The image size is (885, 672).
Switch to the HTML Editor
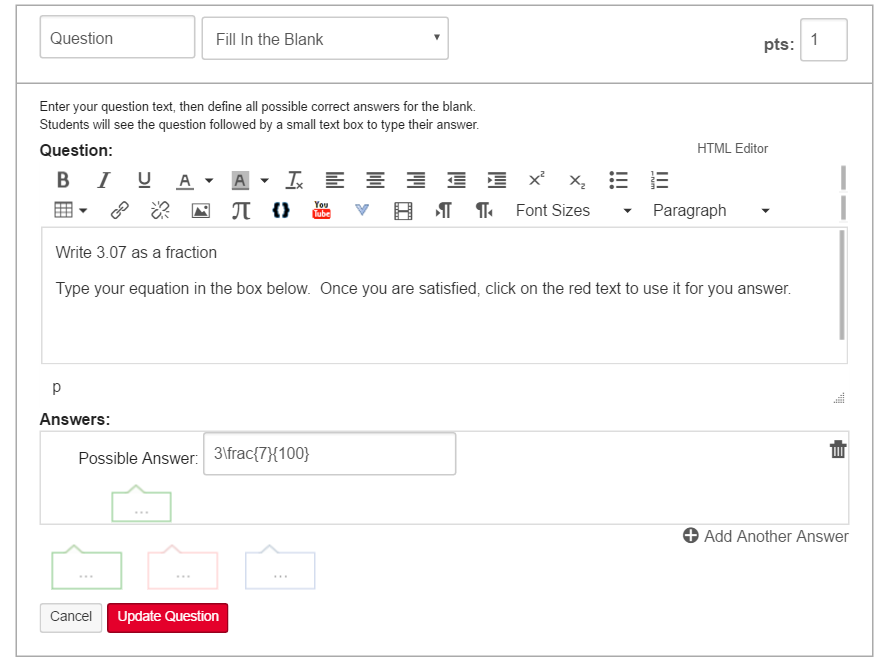pyautogui.click(x=732, y=148)
